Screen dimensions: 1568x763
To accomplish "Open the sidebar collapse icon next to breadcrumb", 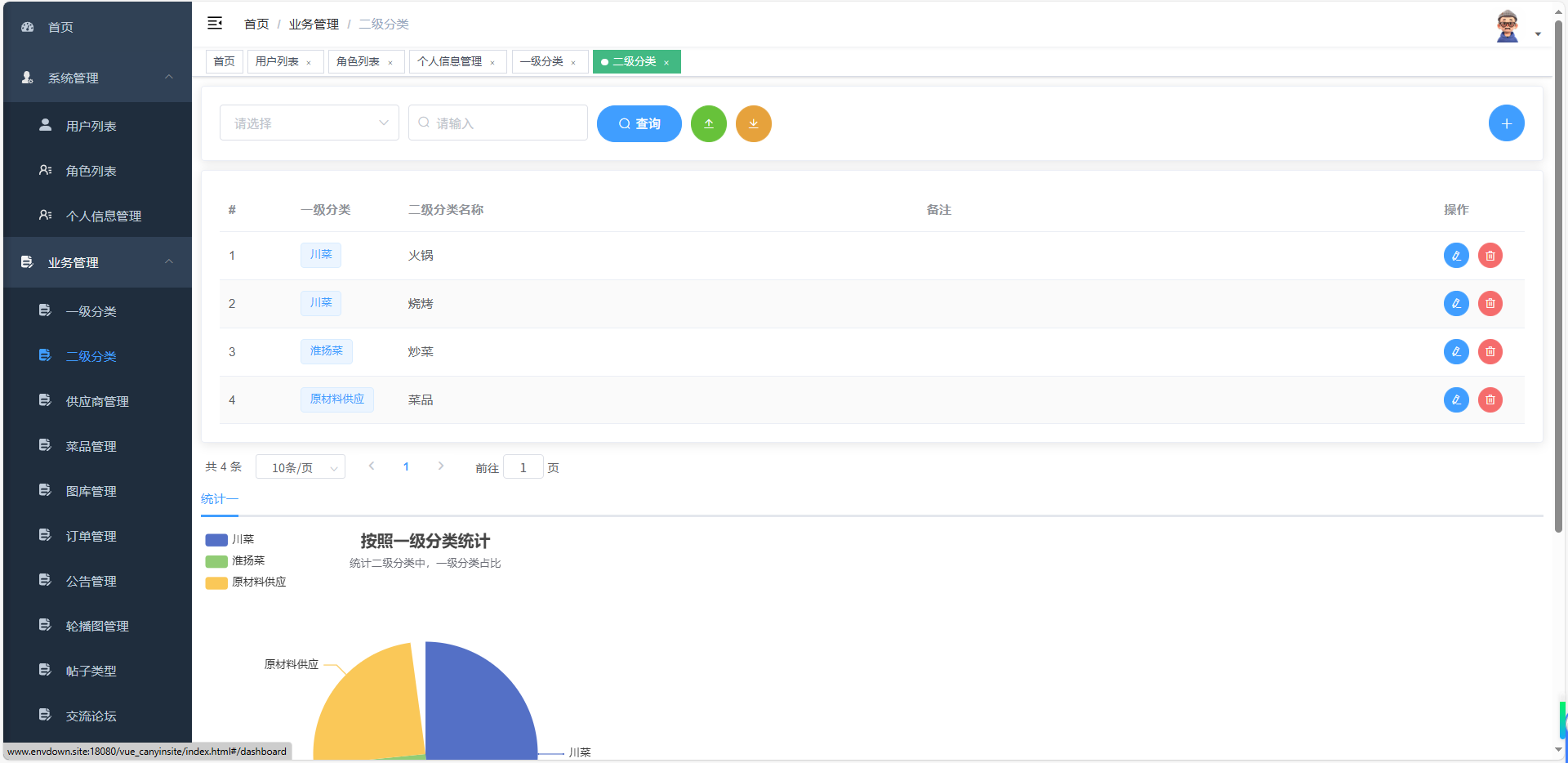I will 215,24.
